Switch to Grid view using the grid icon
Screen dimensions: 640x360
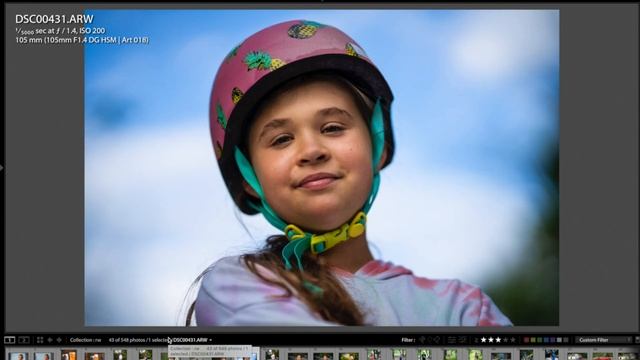click(40, 340)
